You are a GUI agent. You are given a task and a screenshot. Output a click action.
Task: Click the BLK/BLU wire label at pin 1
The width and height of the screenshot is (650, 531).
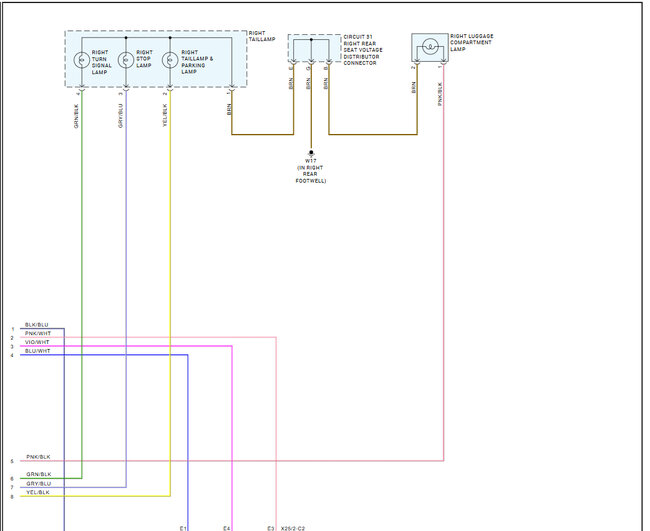coord(36,325)
